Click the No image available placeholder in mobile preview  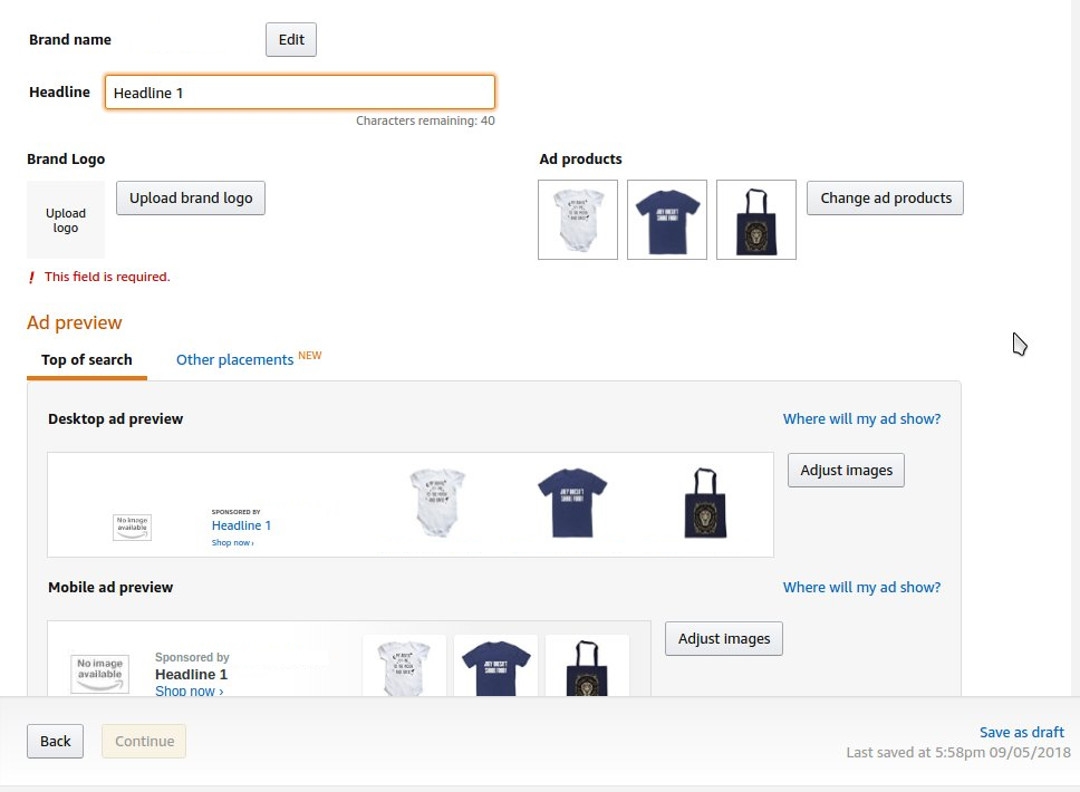(99, 674)
